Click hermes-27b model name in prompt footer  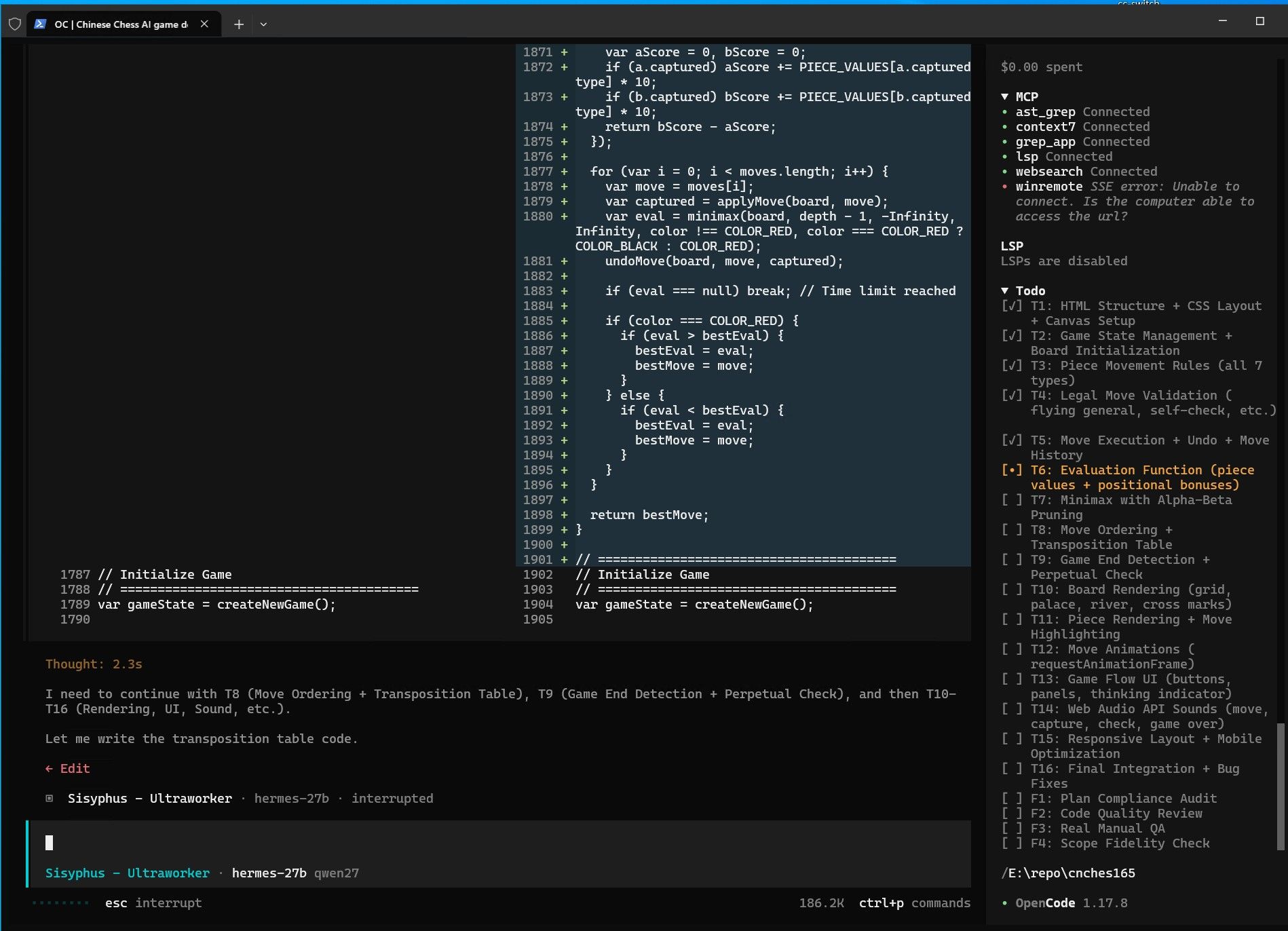coord(269,873)
